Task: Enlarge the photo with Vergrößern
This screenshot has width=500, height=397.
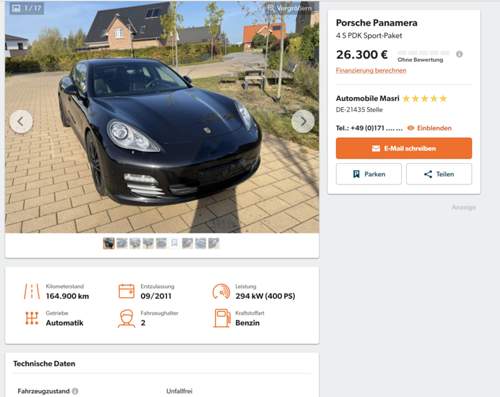Action: 291,9
